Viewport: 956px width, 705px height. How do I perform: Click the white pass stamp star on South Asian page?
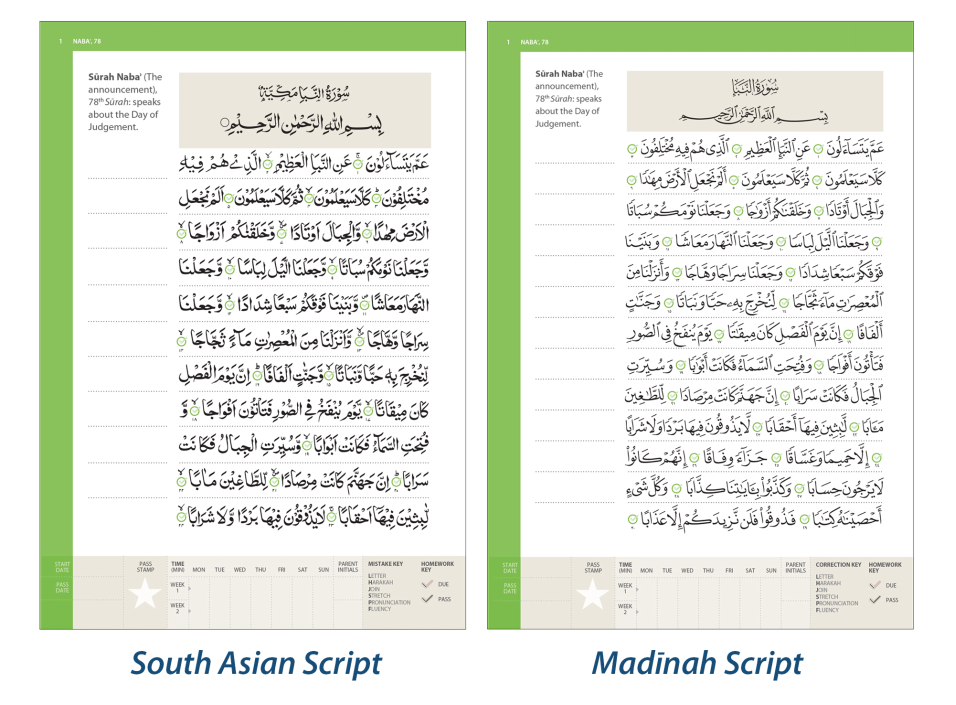pos(145,593)
